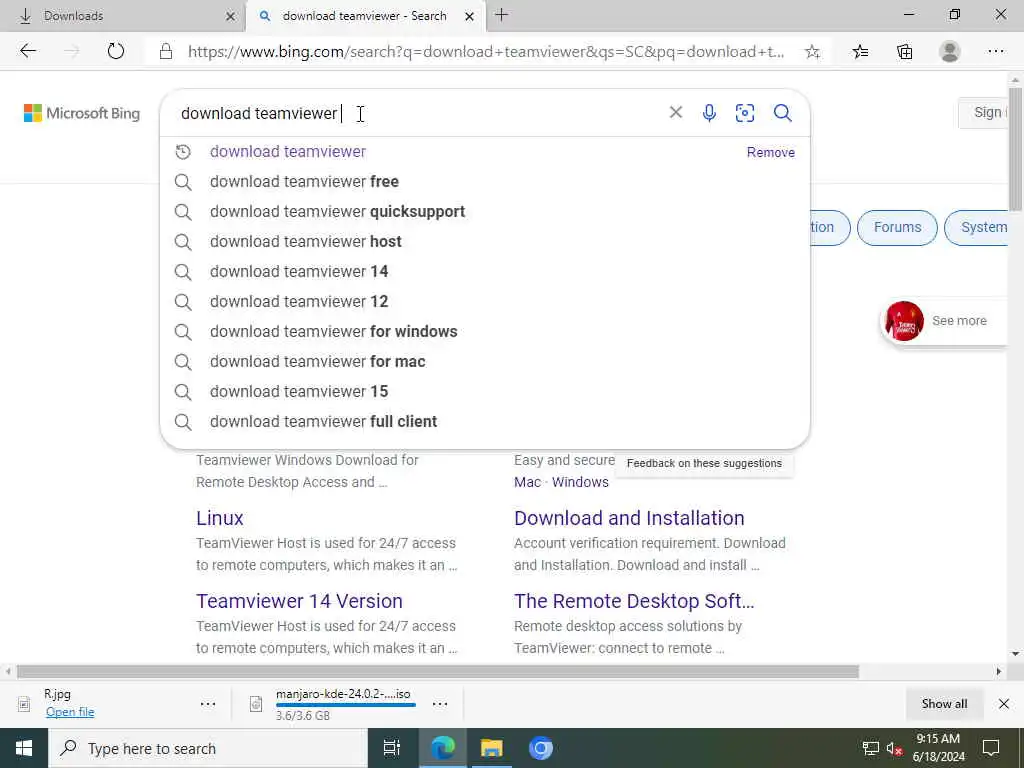This screenshot has height=768, width=1024.
Task: Click Feedback on these suggestions
Action: (704, 463)
